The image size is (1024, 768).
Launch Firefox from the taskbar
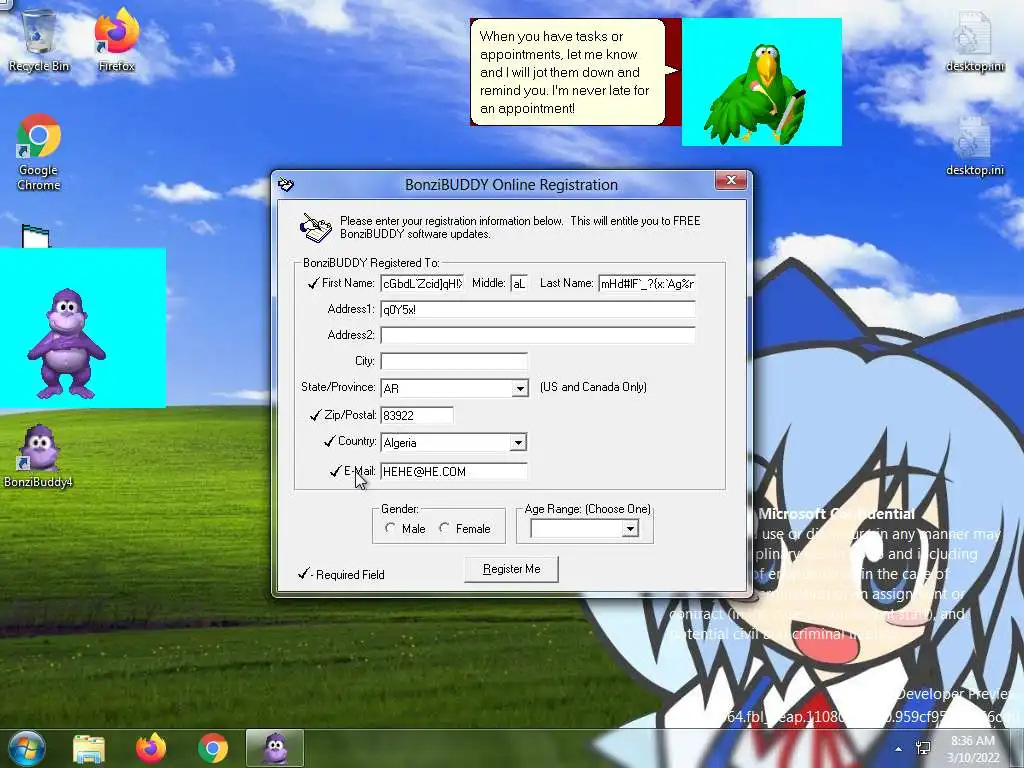[151, 748]
